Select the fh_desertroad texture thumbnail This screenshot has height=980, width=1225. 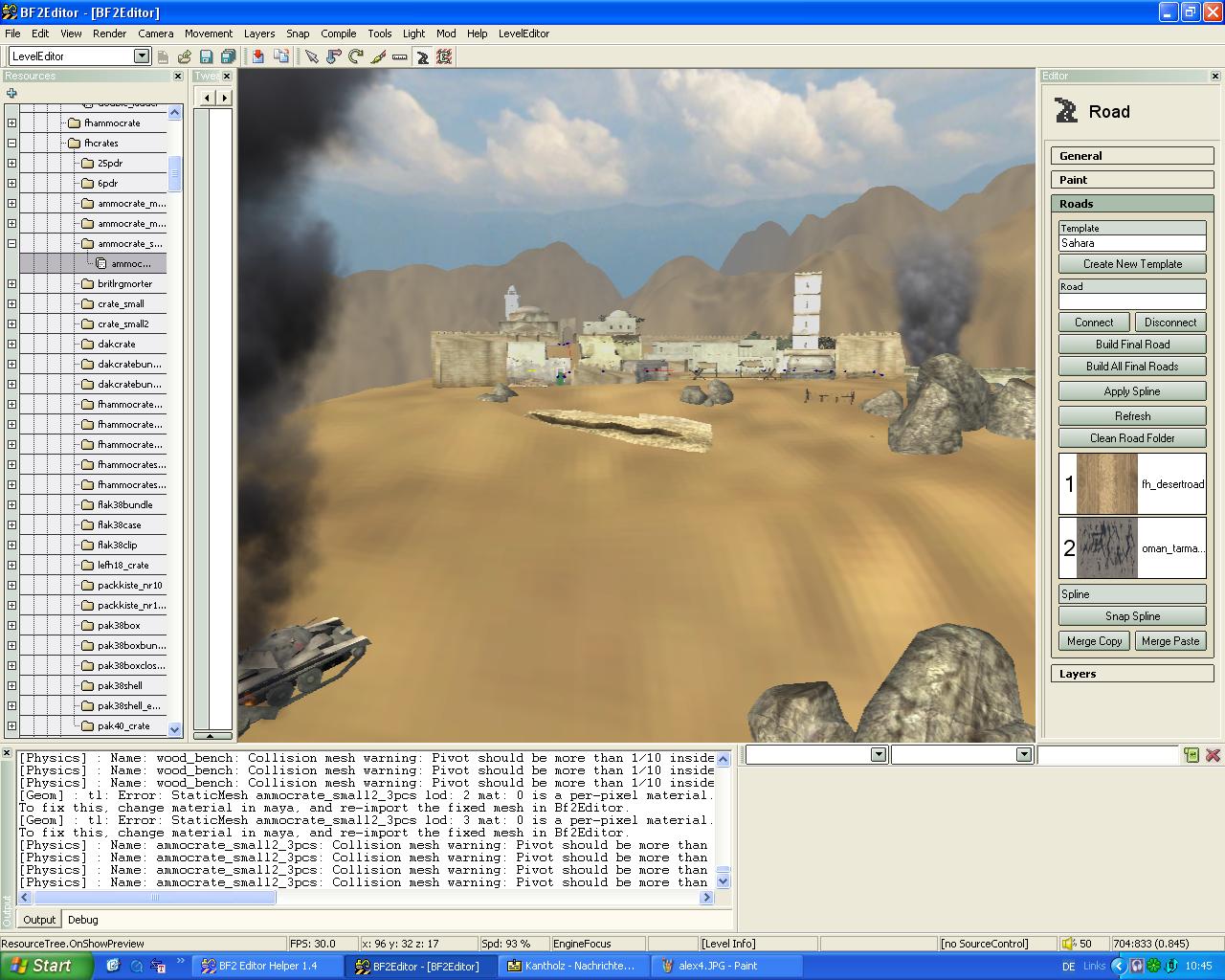point(1107,484)
